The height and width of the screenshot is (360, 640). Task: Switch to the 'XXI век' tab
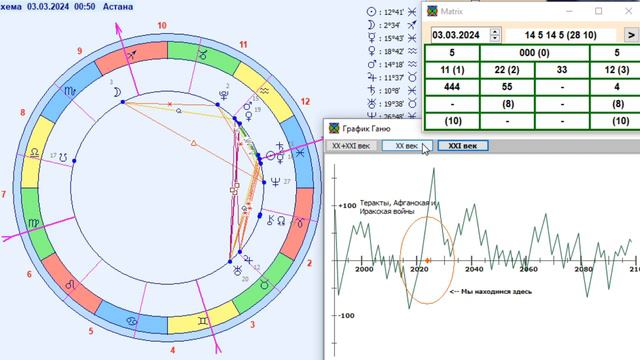pyautogui.click(x=463, y=146)
